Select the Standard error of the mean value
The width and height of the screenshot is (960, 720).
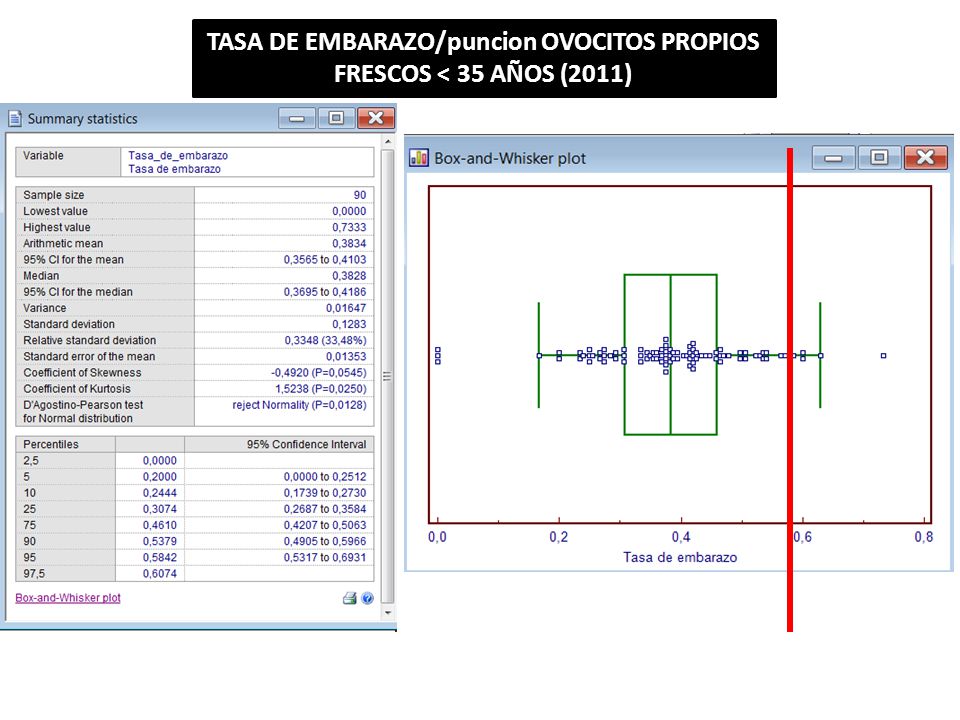(346, 356)
